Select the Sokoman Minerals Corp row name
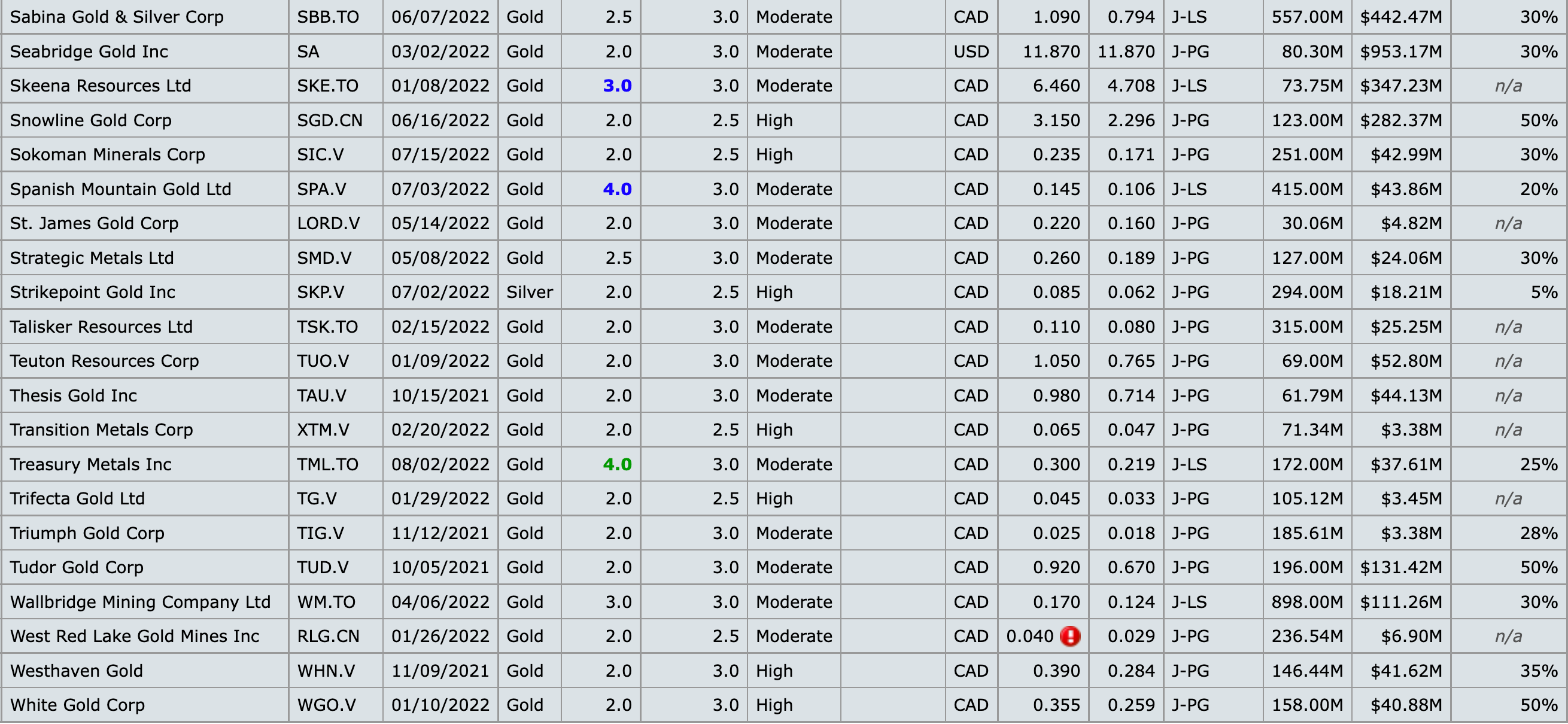The image size is (1568, 724). pyautogui.click(x=107, y=154)
